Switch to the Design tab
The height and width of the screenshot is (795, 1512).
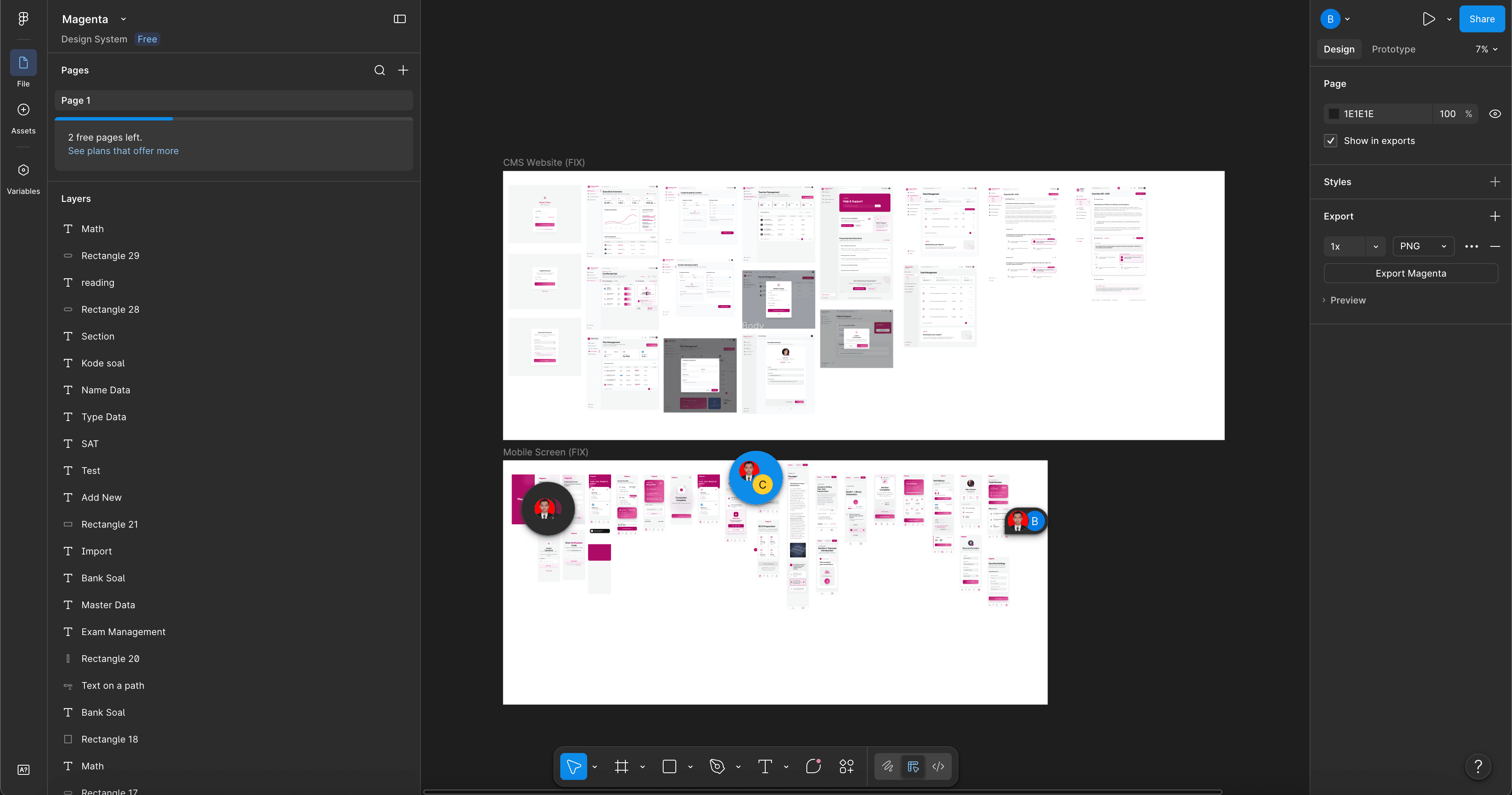point(1339,49)
